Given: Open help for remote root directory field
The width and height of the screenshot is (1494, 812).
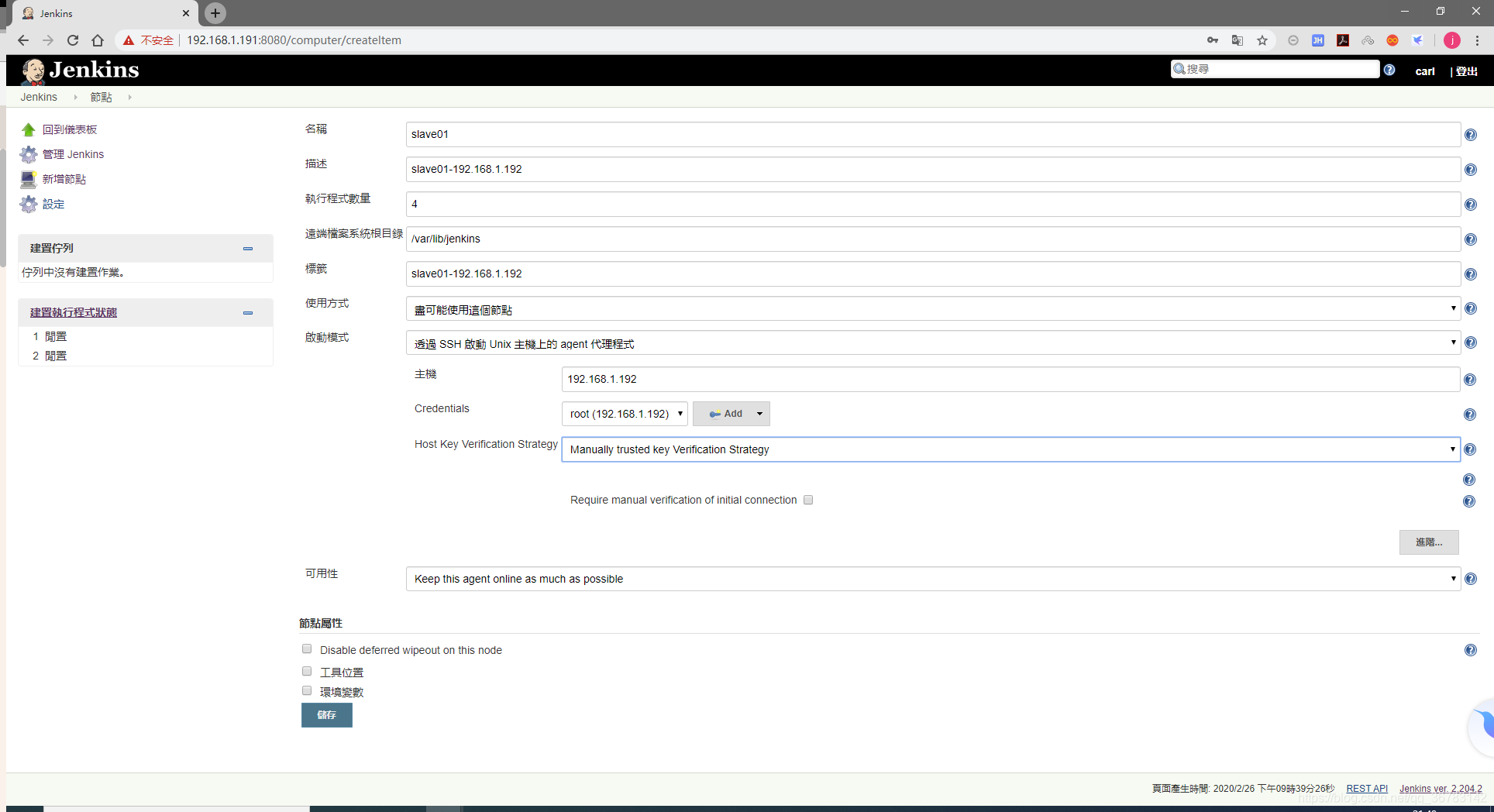Looking at the screenshot, I should 1470,239.
